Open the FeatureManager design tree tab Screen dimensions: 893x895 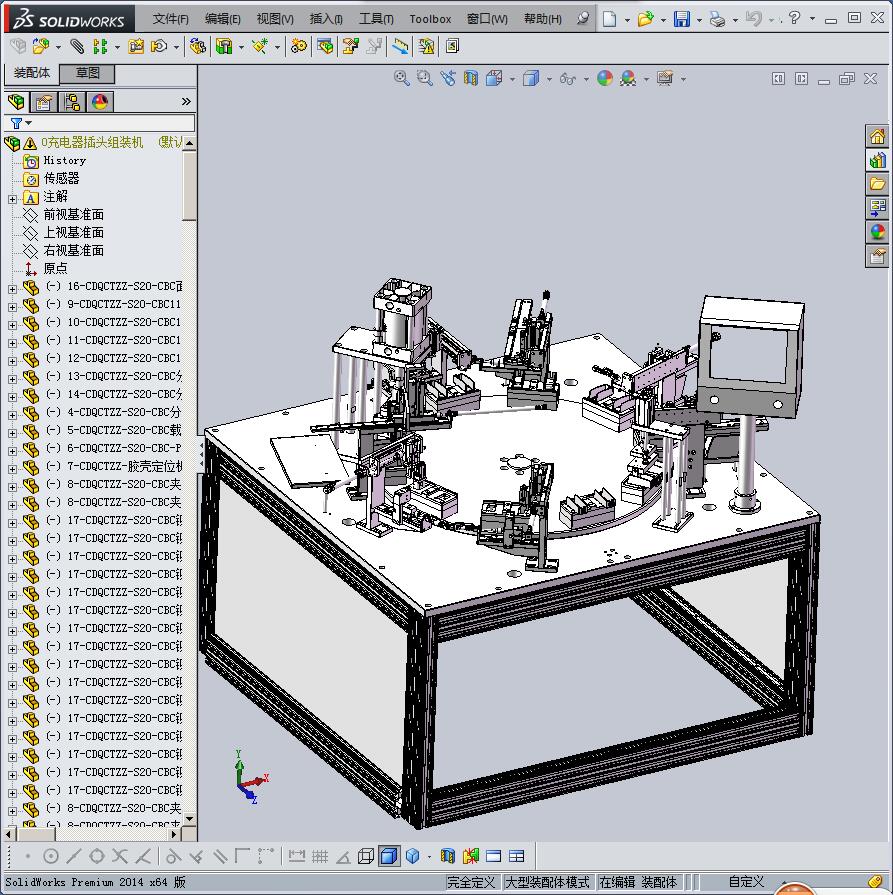[x=16, y=102]
